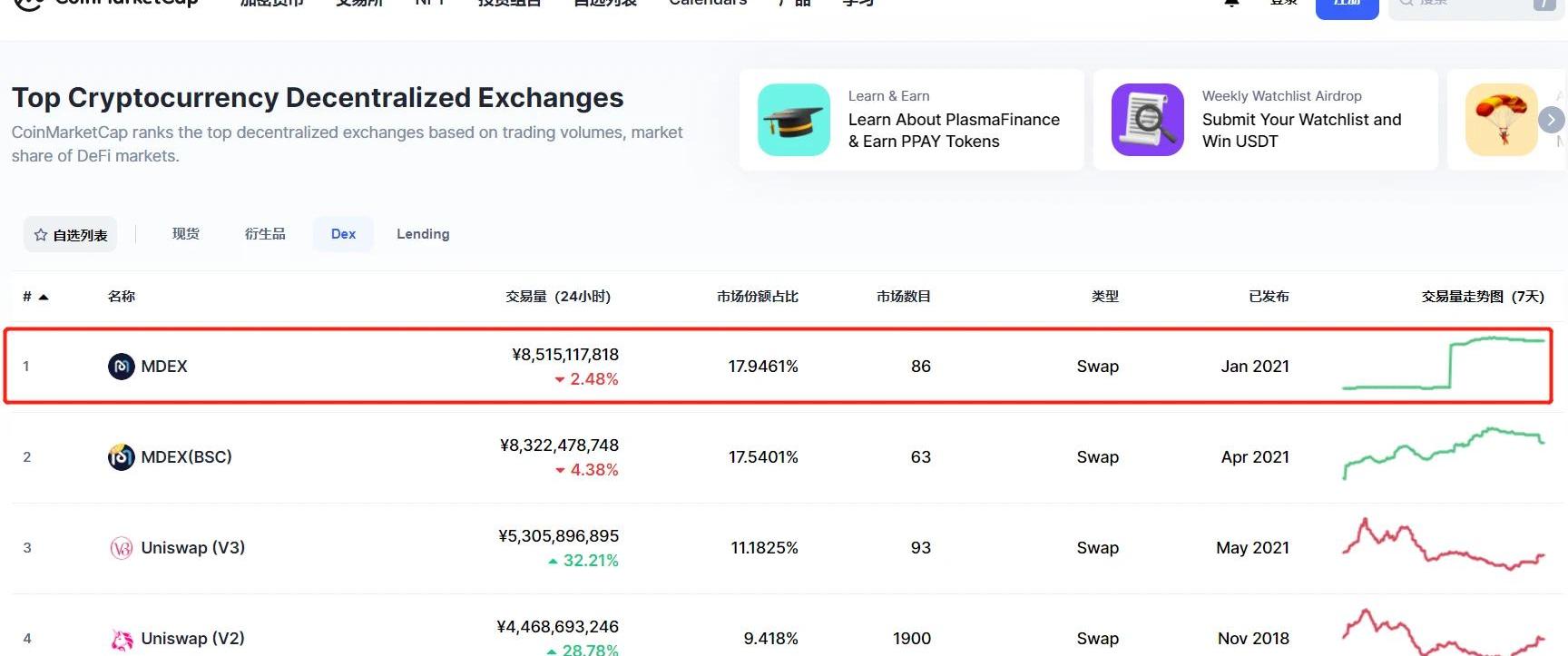Click the MDEX logo icon

[x=122, y=367]
